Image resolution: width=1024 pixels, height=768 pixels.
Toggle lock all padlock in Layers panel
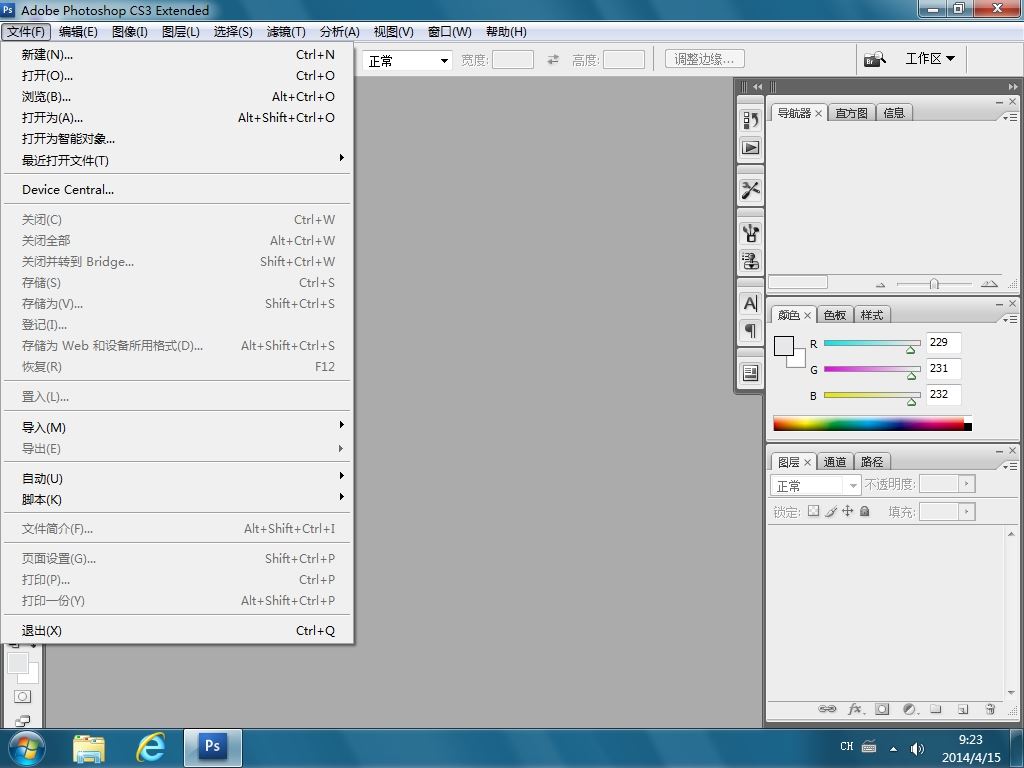pyautogui.click(x=865, y=511)
